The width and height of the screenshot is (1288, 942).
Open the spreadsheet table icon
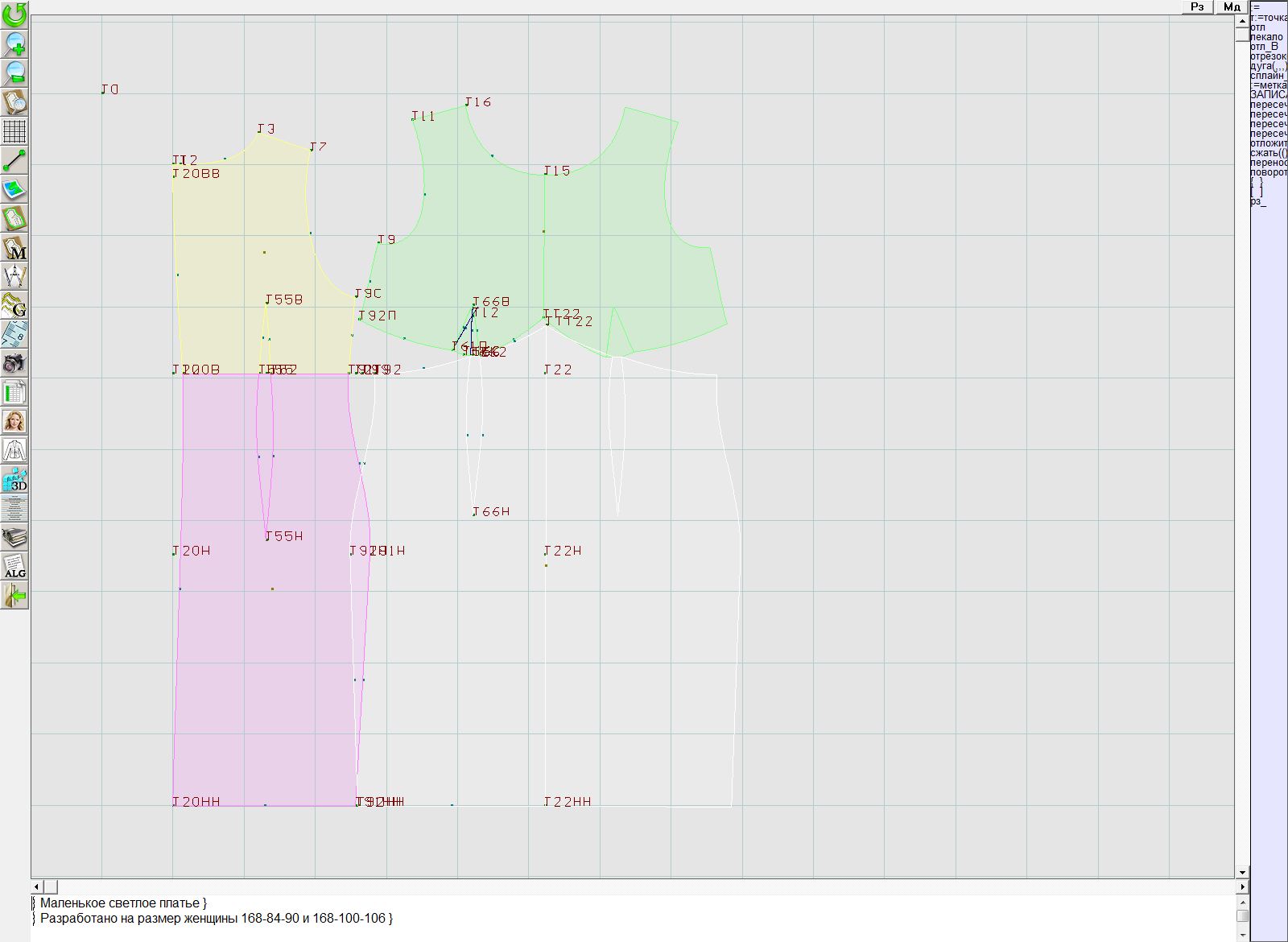[14, 392]
